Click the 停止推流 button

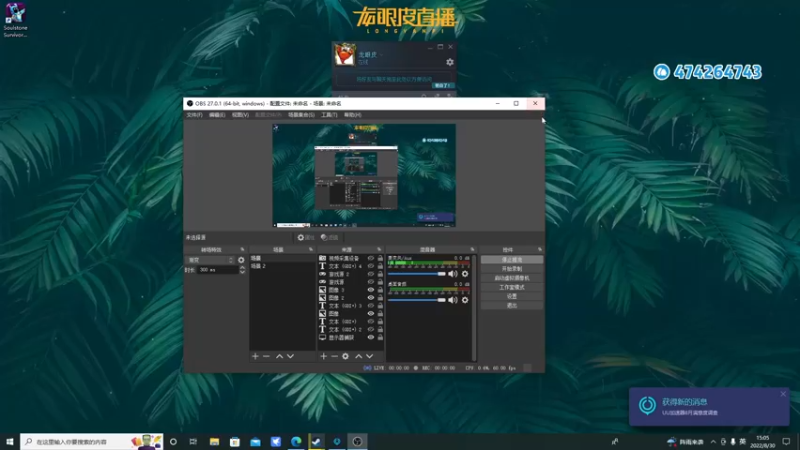(512, 260)
